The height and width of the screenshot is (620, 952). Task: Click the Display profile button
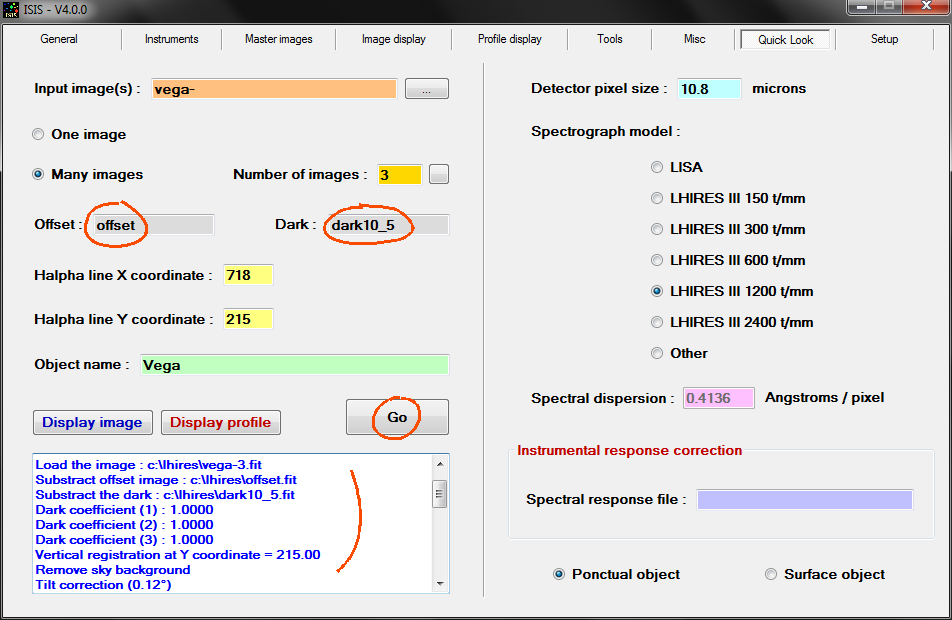click(220, 422)
